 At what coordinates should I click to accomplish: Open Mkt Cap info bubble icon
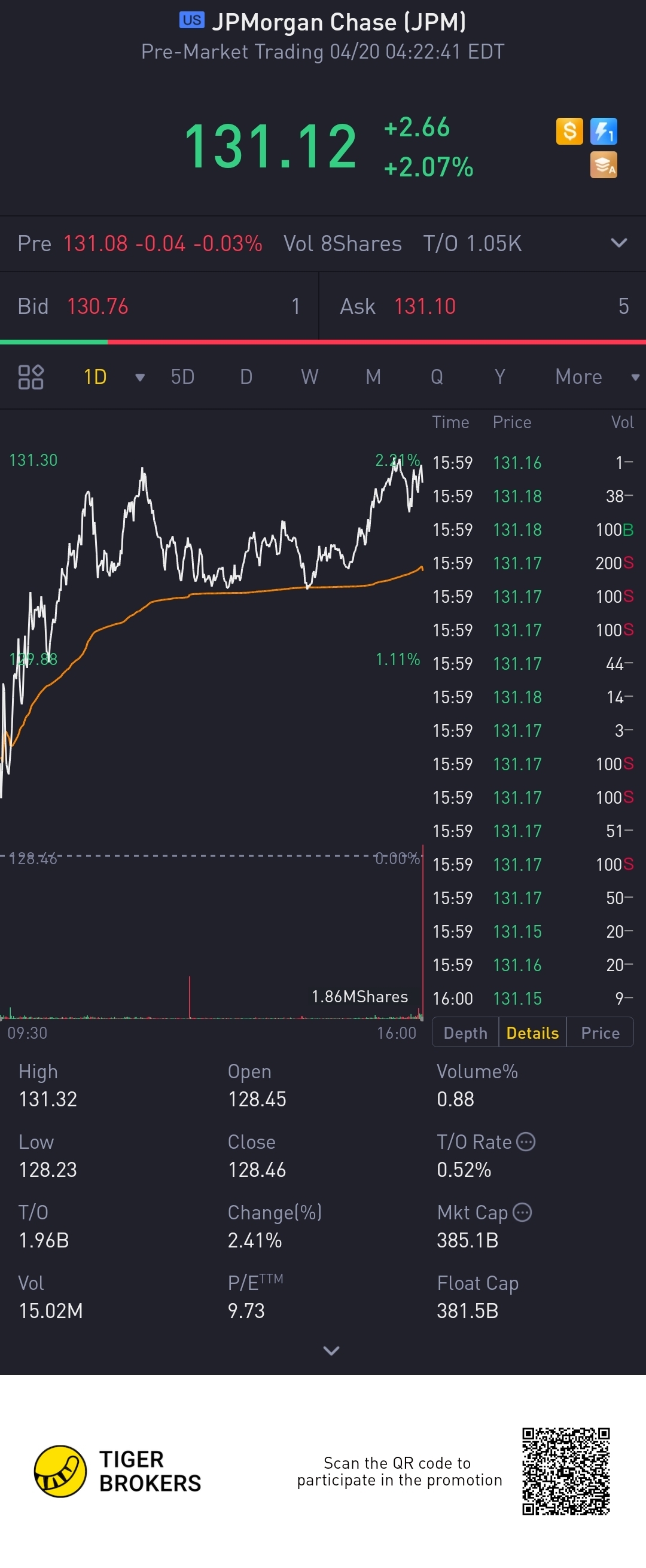click(x=522, y=1212)
